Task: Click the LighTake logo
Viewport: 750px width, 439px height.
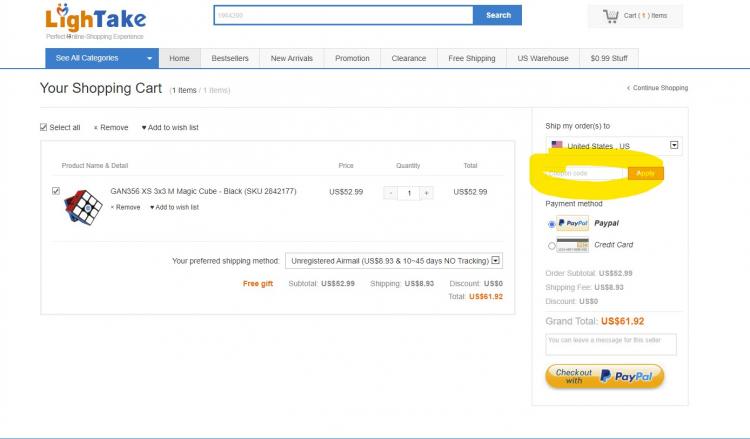Action: pos(95,21)
